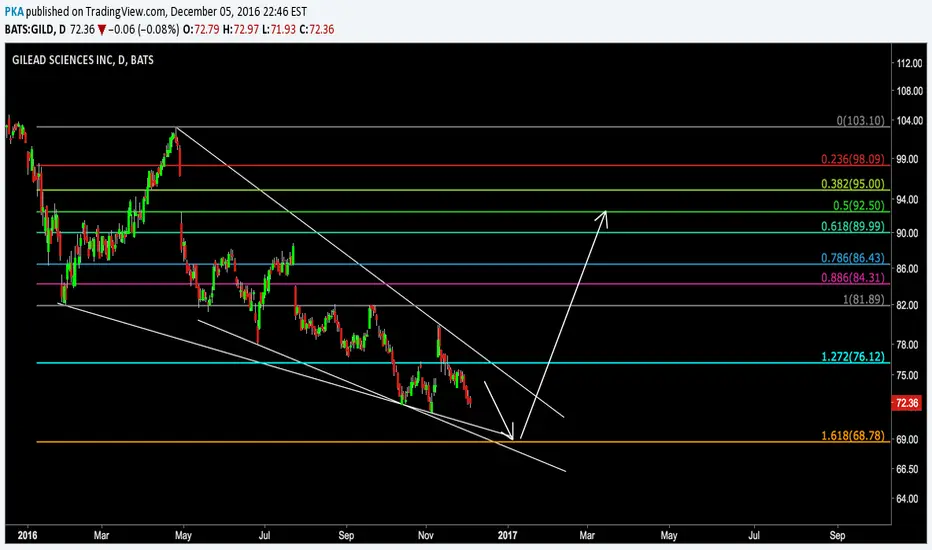Screen dimensions: 932x550
Task: Click the 1.618(68.78) Fibonacci label
Action: pyautogui.click(x=852, y=435)
